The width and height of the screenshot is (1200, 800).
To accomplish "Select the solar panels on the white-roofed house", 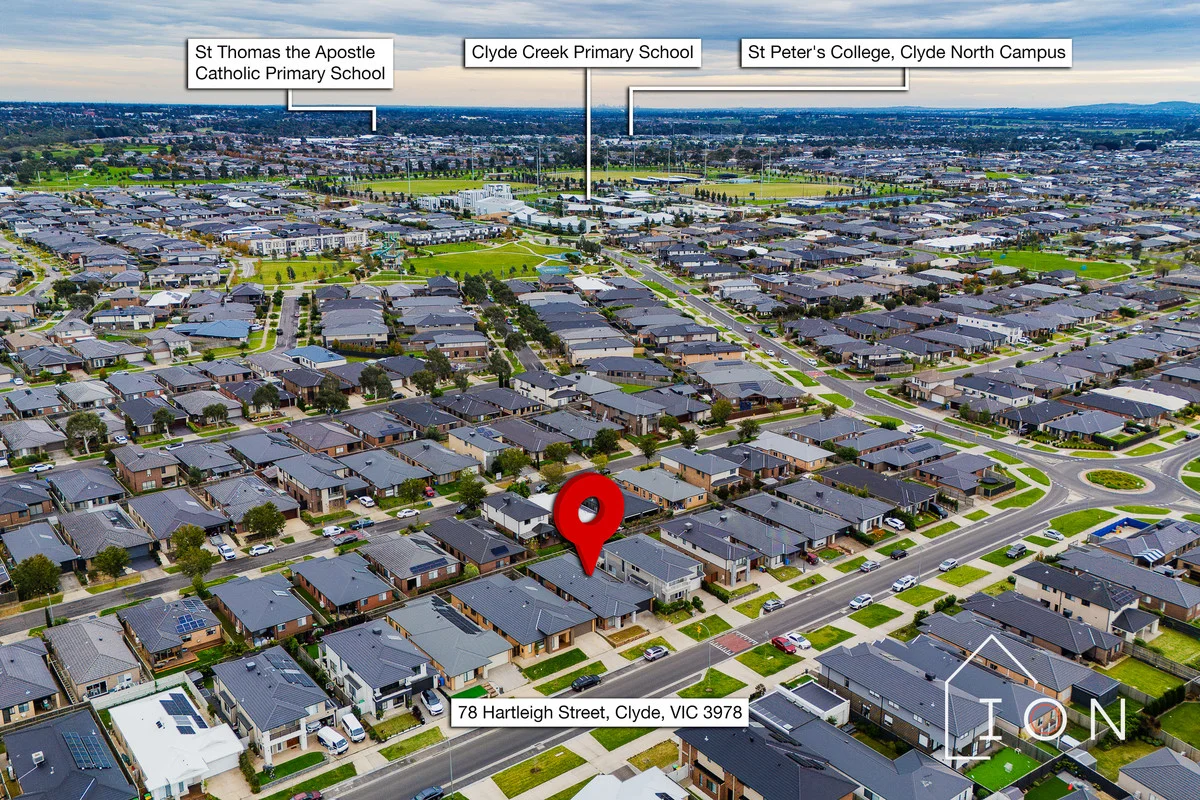I will pyautogui.click(x=183, y=712).
